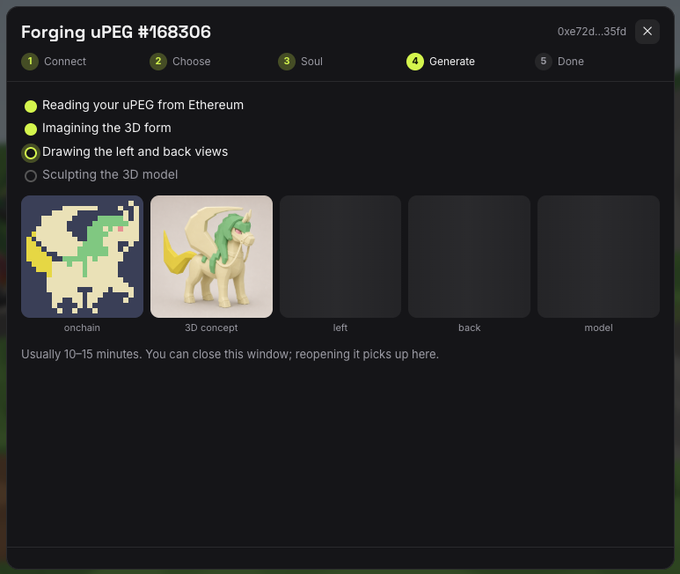
Task: Open the 3D concept render thumbnail
Action: pyautogui.click(x=211, y=256)
